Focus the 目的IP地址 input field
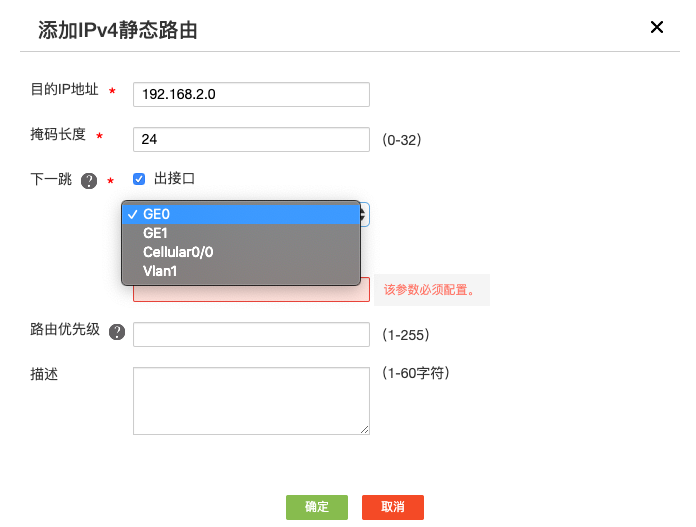This screenshot has width=696, height=527. pyautogui.click(x=251, y=94)
